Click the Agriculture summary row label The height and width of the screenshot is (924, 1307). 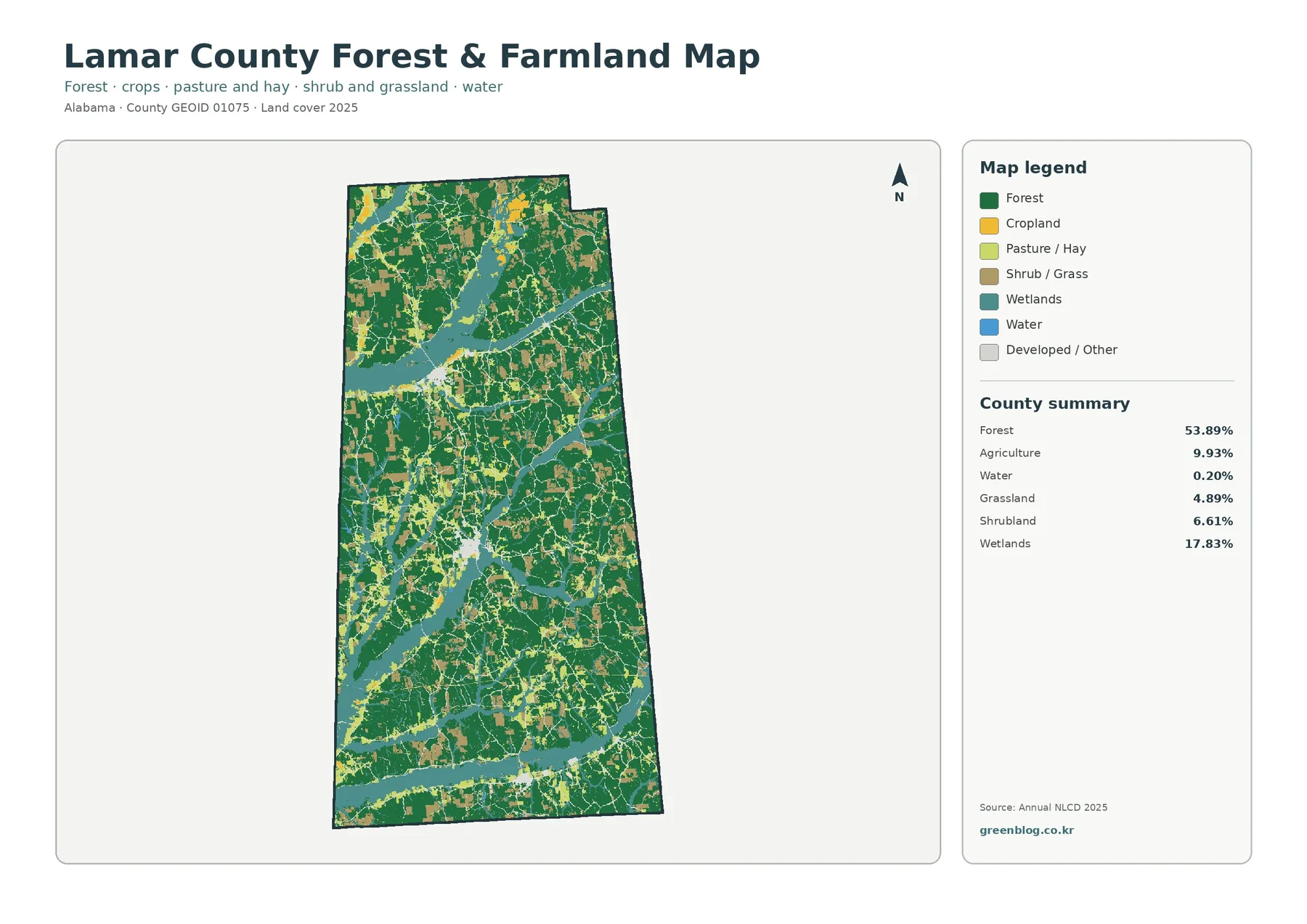pyautogui.click(x=1009, y=453)
